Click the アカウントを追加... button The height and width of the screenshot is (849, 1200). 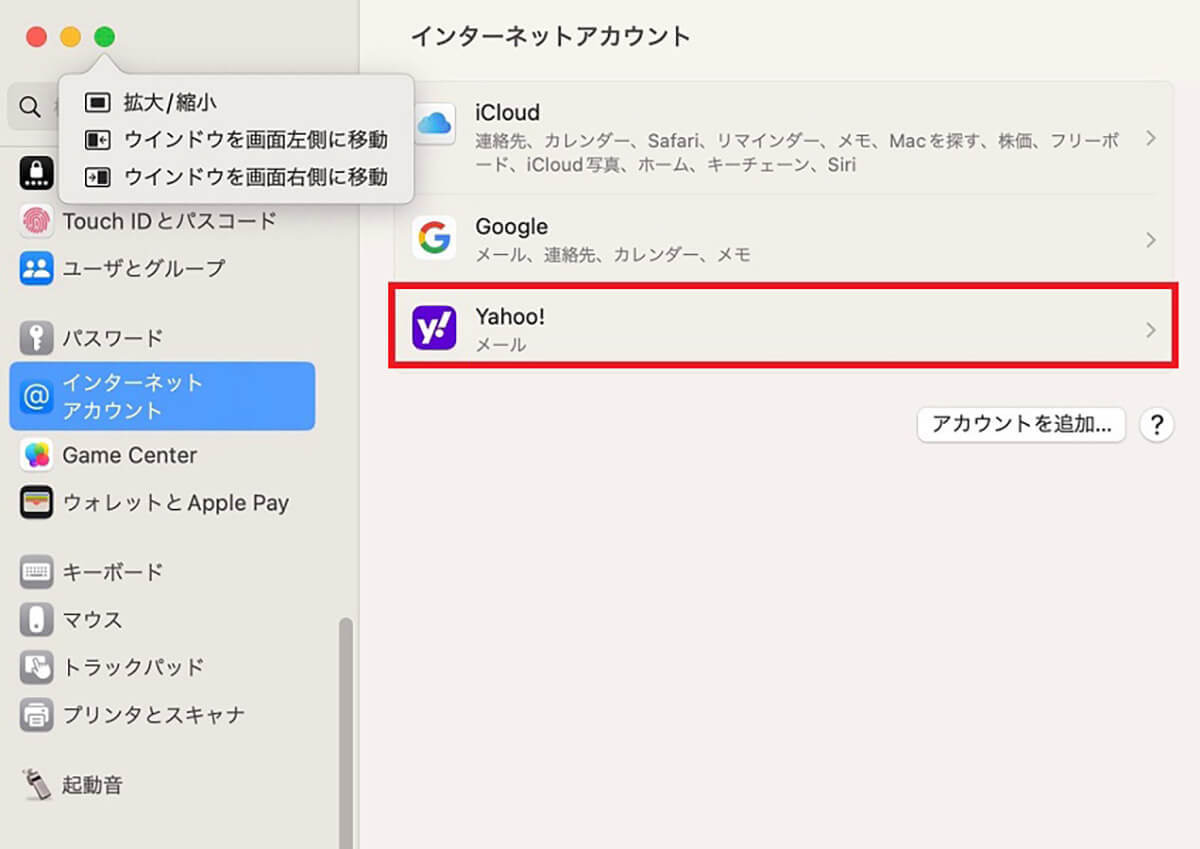click(1021, 424)
